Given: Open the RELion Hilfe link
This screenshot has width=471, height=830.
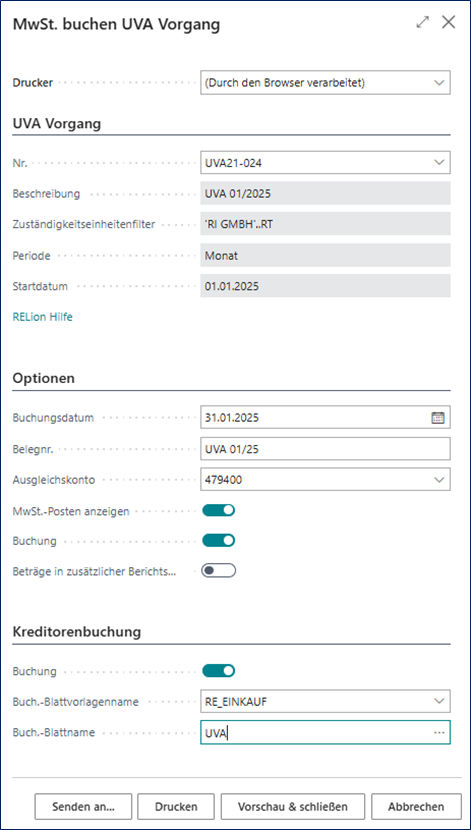Looking at the screenshot, I should (x=42, y=317).
